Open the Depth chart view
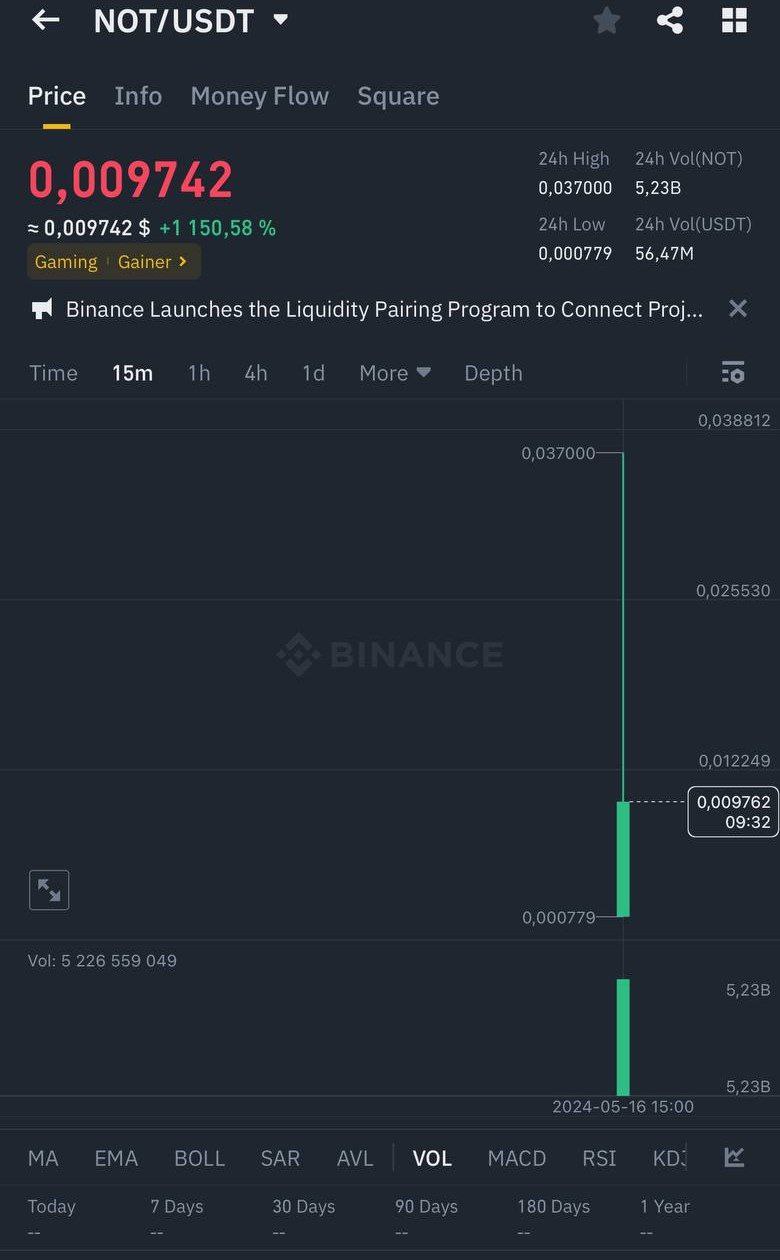Viewport: 780px width, 1260px height. point(493,373)
